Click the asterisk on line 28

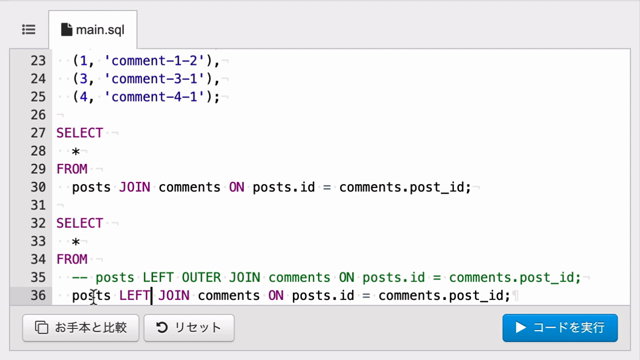point(76,152)
